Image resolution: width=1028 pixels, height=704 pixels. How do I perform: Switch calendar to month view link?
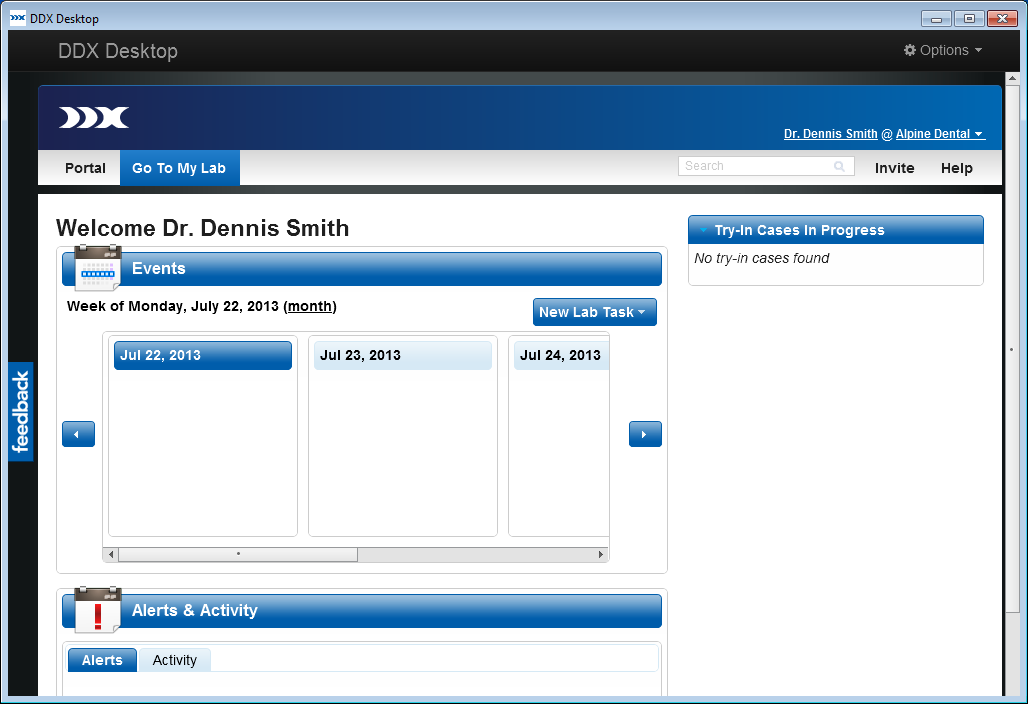(x=309, y=306)
